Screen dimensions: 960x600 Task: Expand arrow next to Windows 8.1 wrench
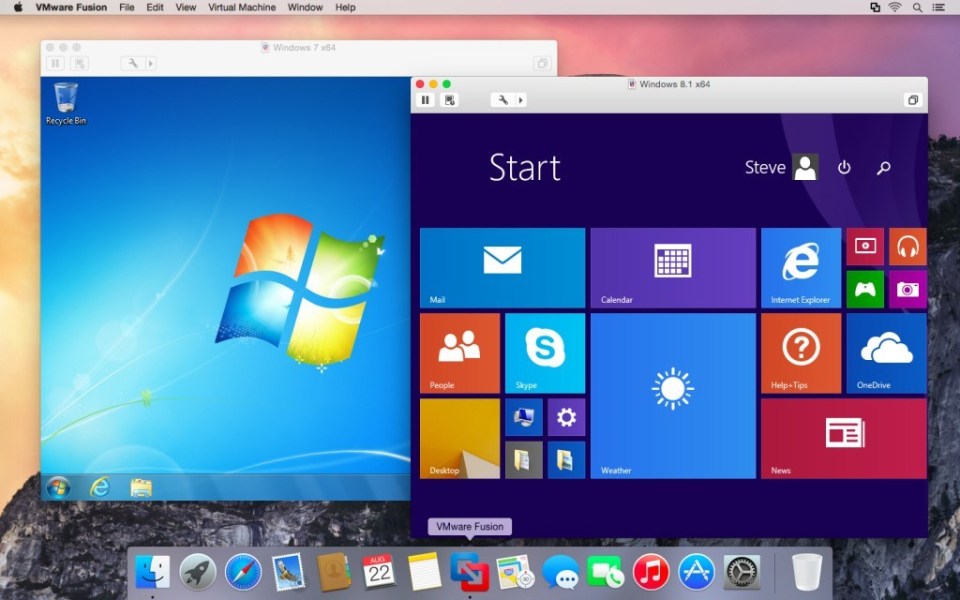(x=521, y=100)
